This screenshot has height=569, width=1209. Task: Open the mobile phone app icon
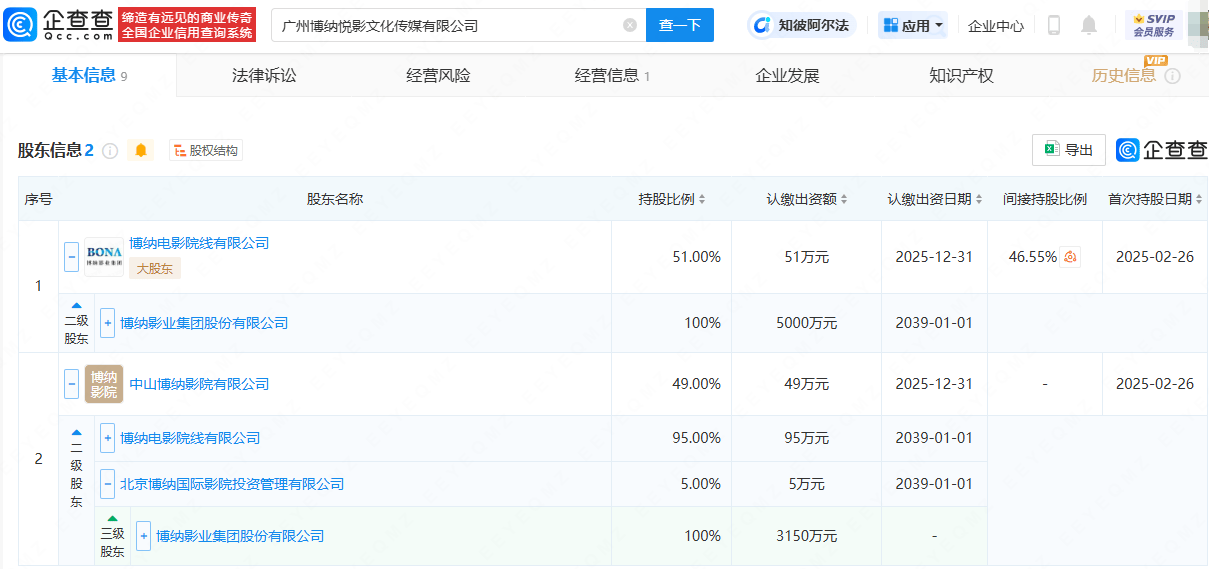click(1054, 25)
